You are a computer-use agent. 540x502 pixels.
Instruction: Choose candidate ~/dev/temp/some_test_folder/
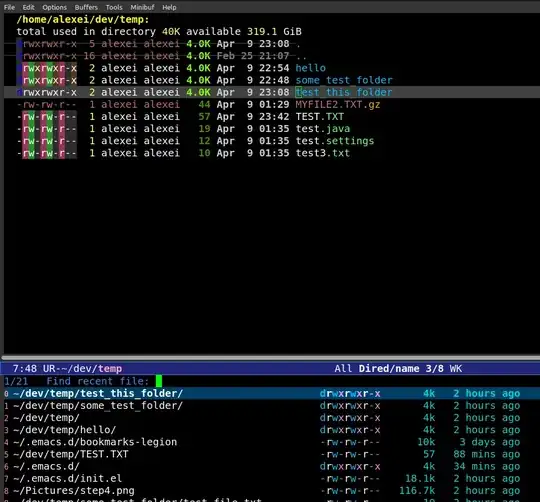point(98,406)
